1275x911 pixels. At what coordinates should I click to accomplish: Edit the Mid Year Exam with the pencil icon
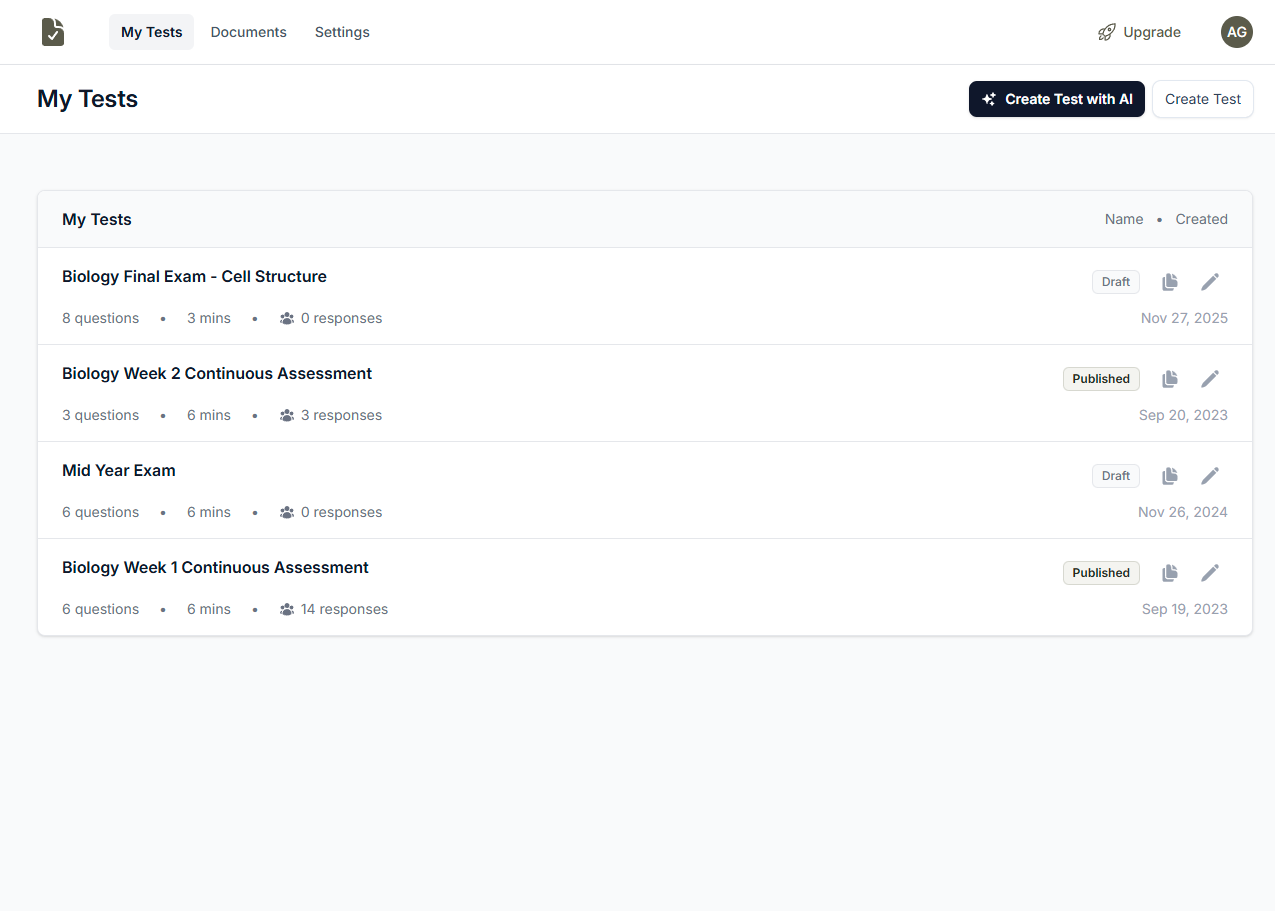tap(1210, 475)
